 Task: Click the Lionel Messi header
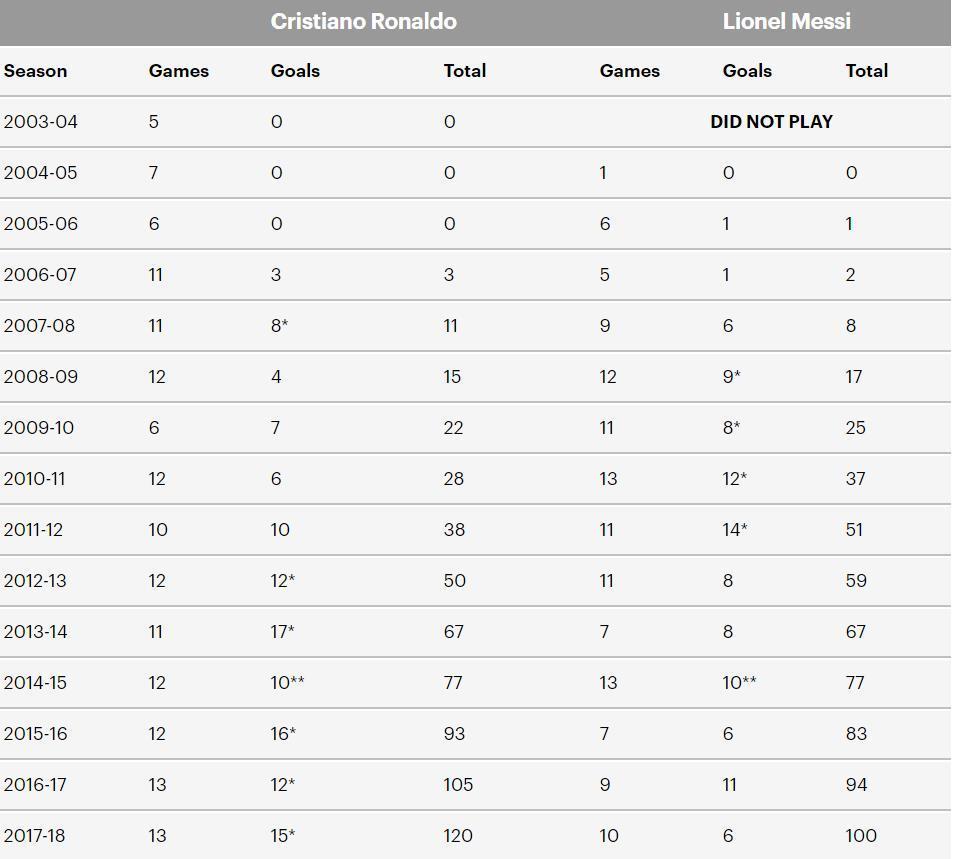pyautogui.click(x=786, y=22)
